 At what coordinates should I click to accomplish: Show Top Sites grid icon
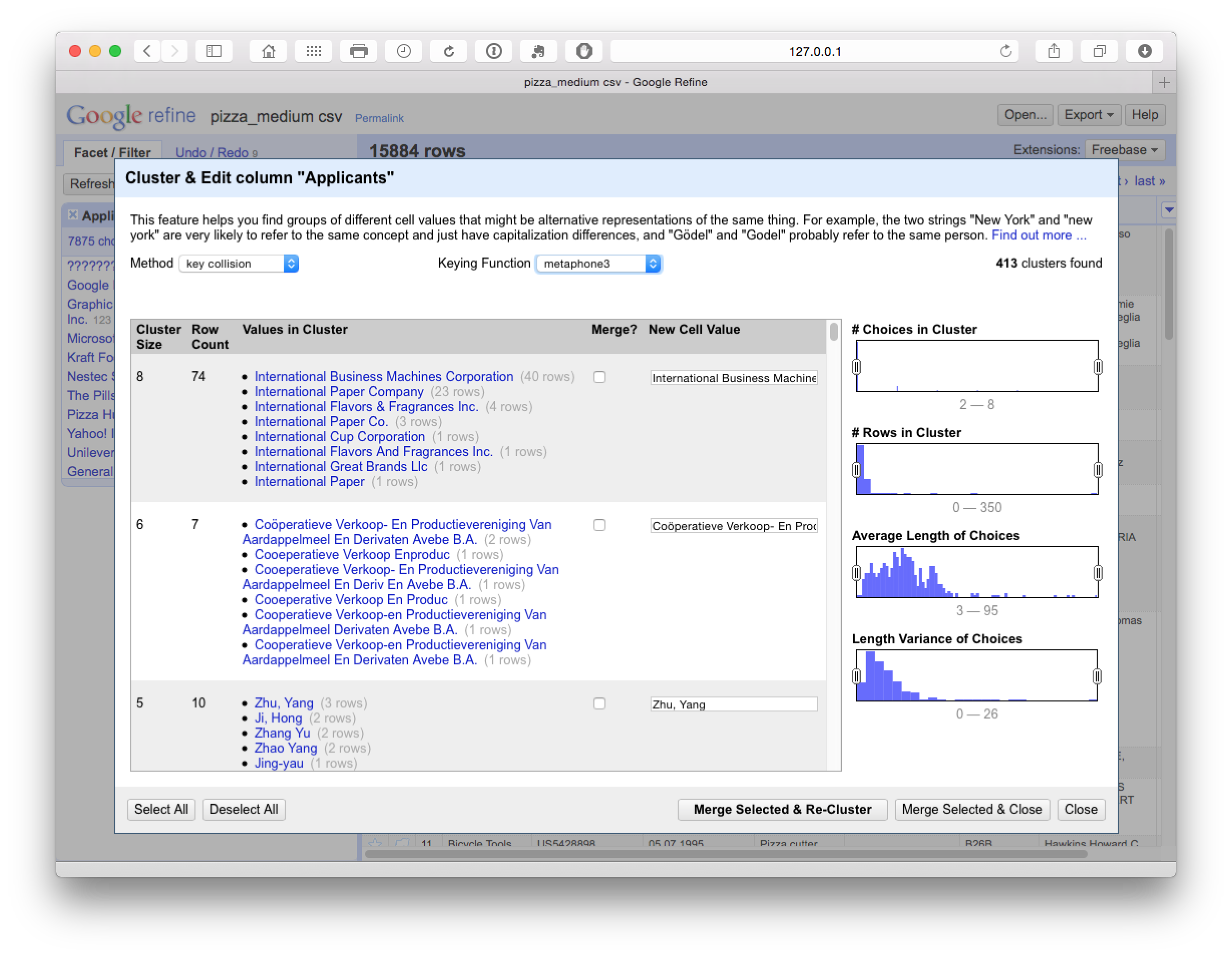(313, 51)
